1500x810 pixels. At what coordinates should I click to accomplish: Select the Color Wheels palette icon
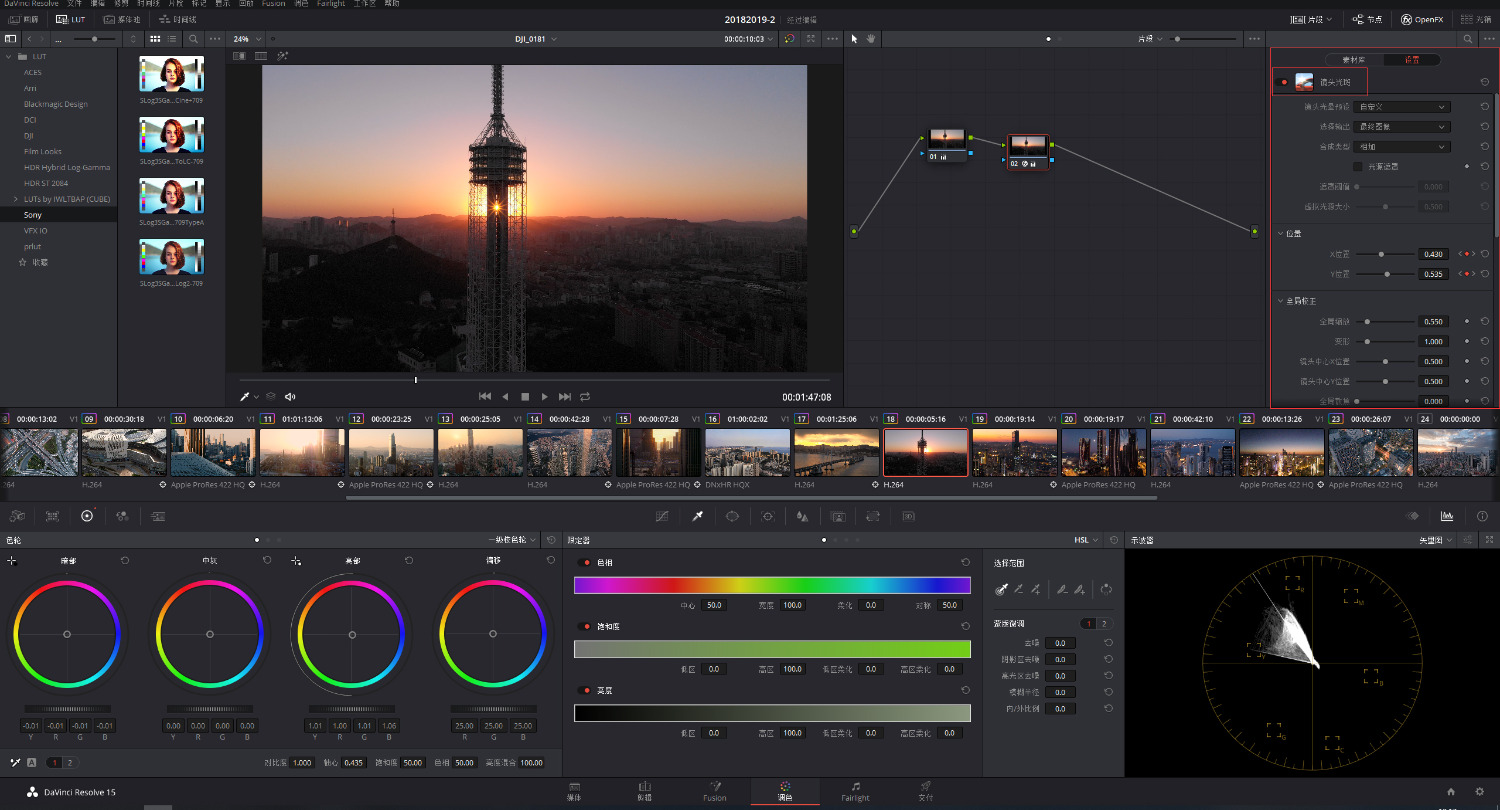click(87, 516)
